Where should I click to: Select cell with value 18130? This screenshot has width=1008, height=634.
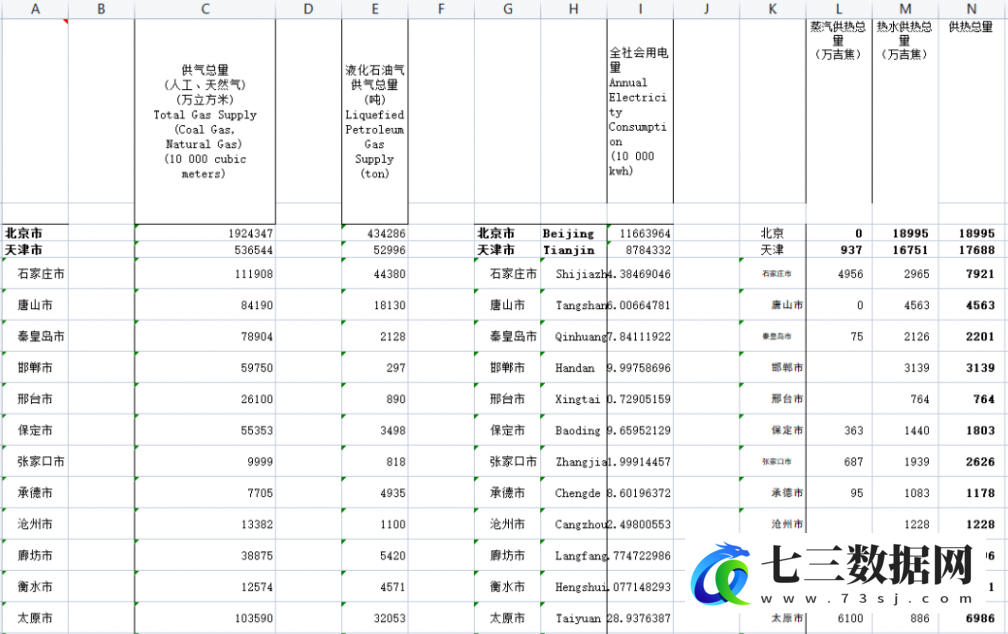coord(375,305)
